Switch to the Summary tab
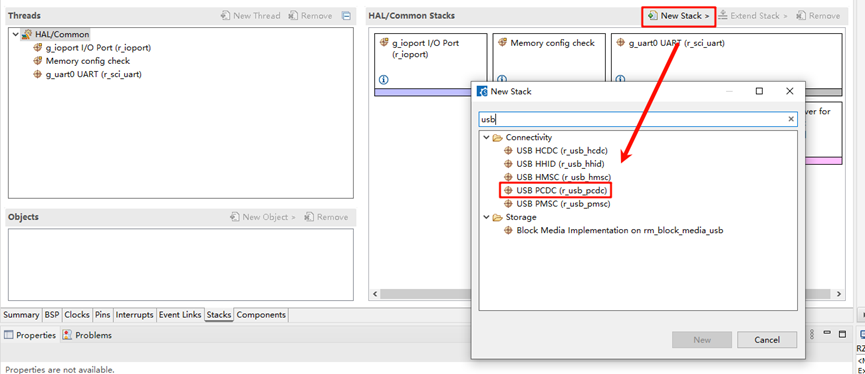The height and width of the screenshot is (374, 865). 22,315
